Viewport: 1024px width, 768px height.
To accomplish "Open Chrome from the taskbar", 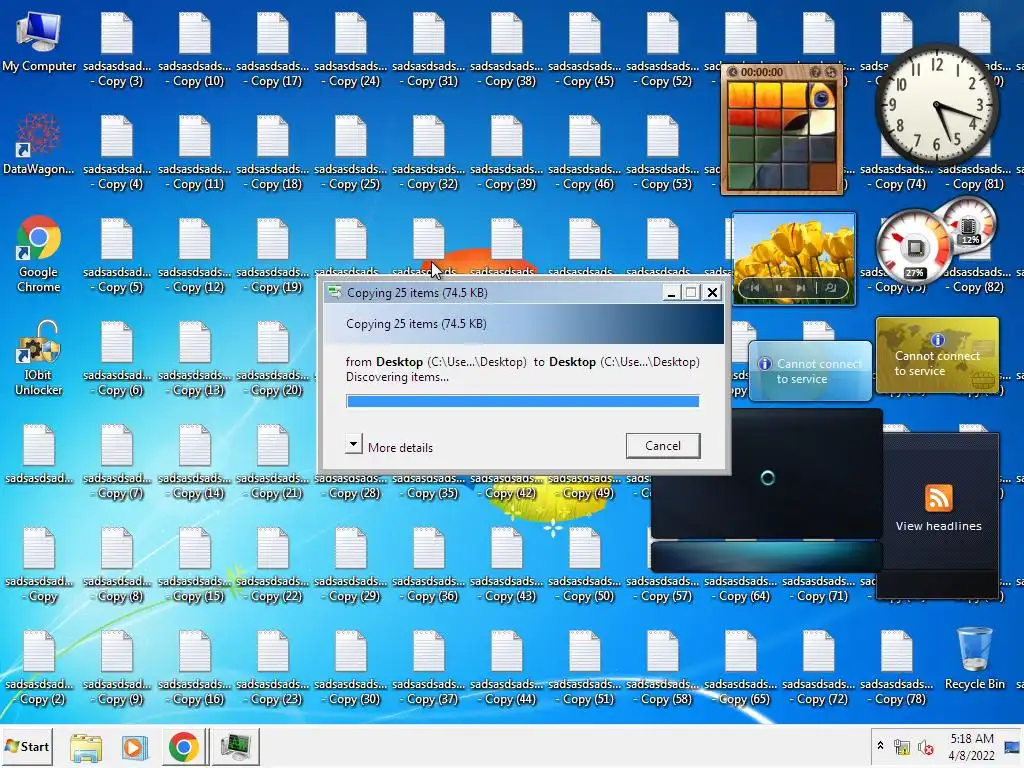I will tap(184, 747).
